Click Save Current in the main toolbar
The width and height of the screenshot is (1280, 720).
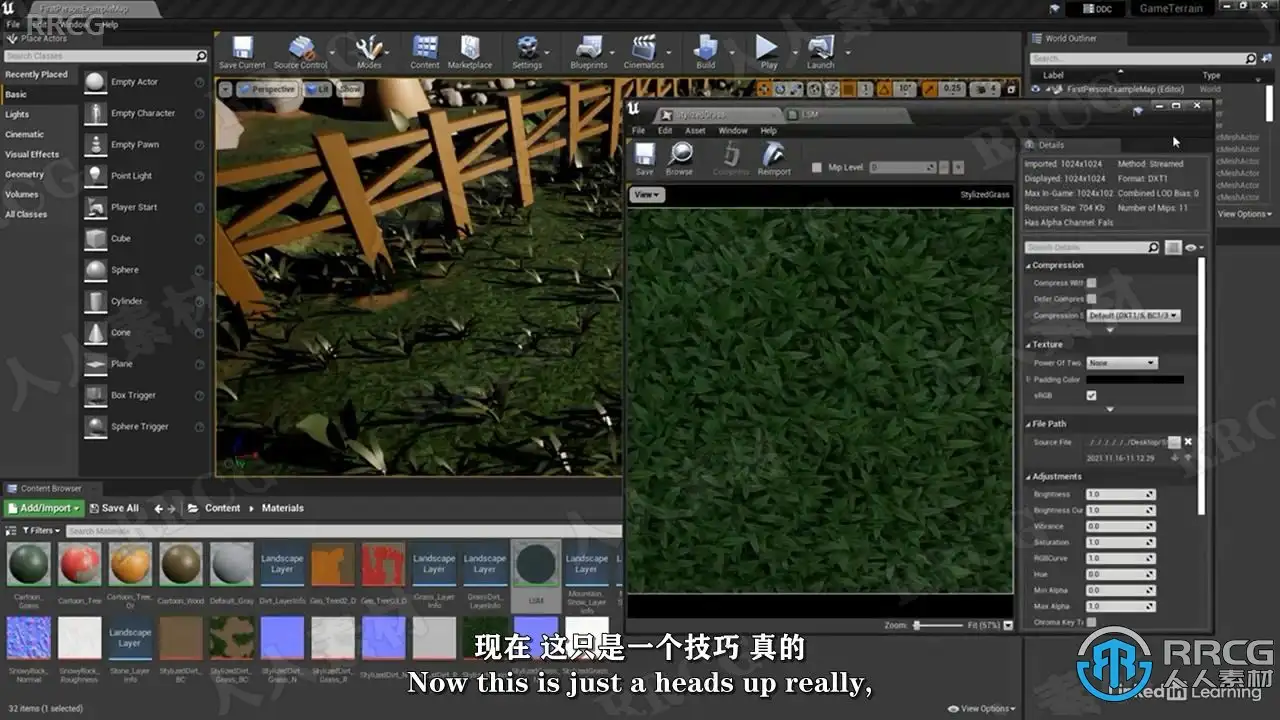click(x=242, y=53)
